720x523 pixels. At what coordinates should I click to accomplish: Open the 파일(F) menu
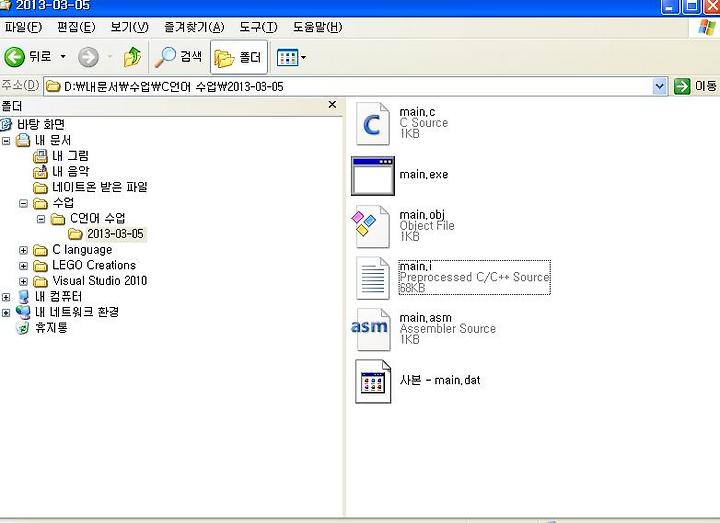(x=23, y=27)
